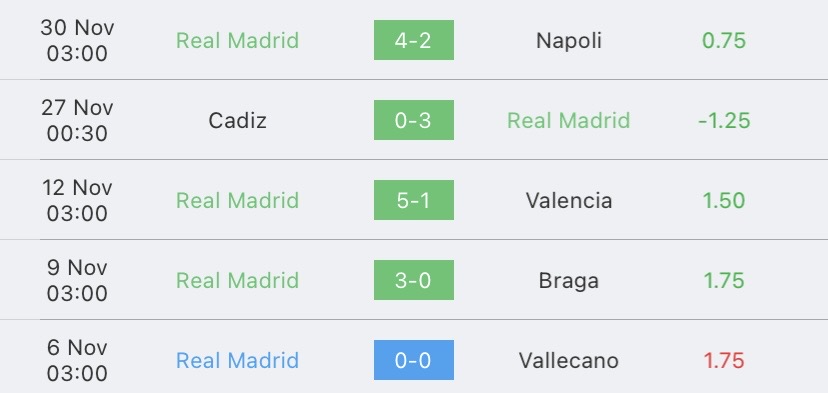This screenshot has height=393, width=828.
Task: Open the 3-0 score box for the Braga match
Action: coord(413,280)
